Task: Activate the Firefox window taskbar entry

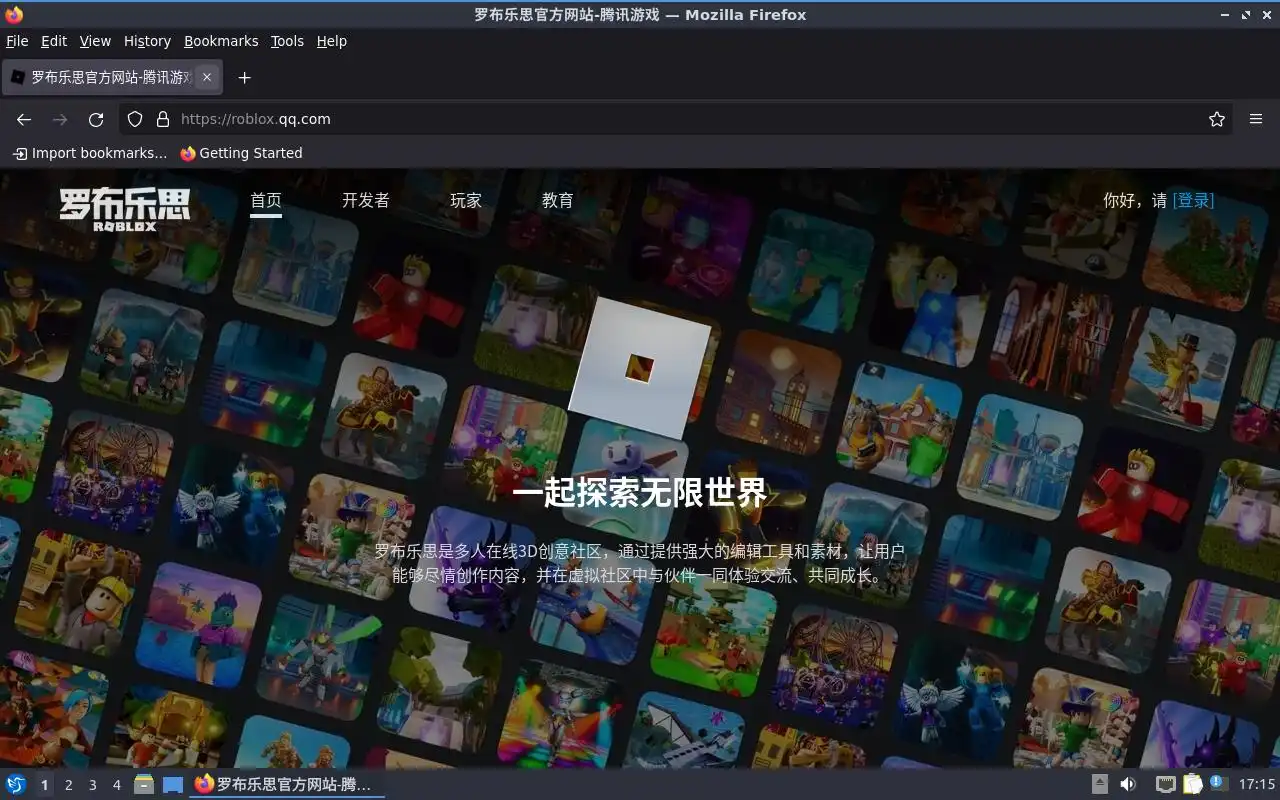Action: pyautogui.click(x=286, y=785)
